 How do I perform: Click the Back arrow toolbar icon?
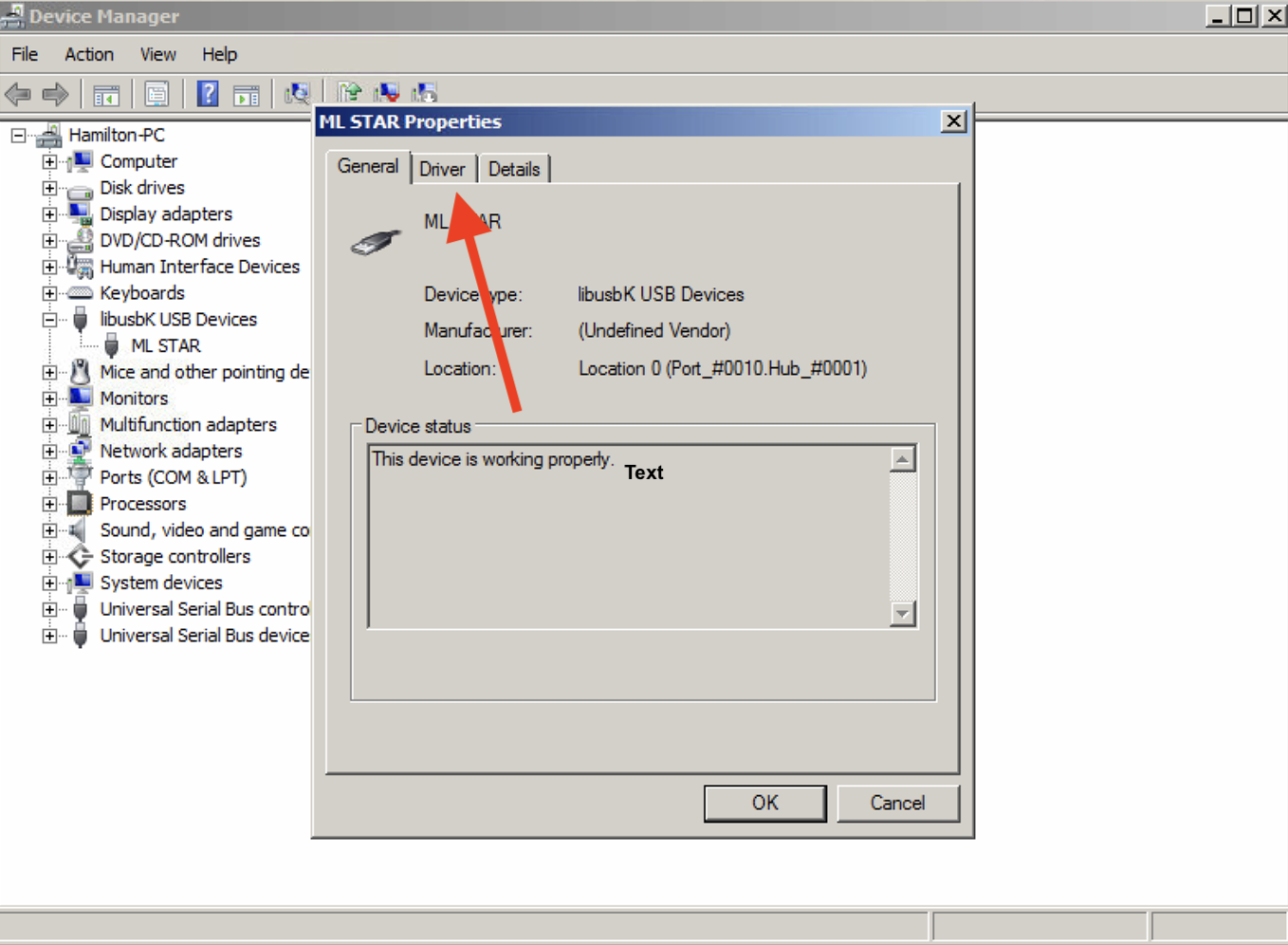pos(18,94)
